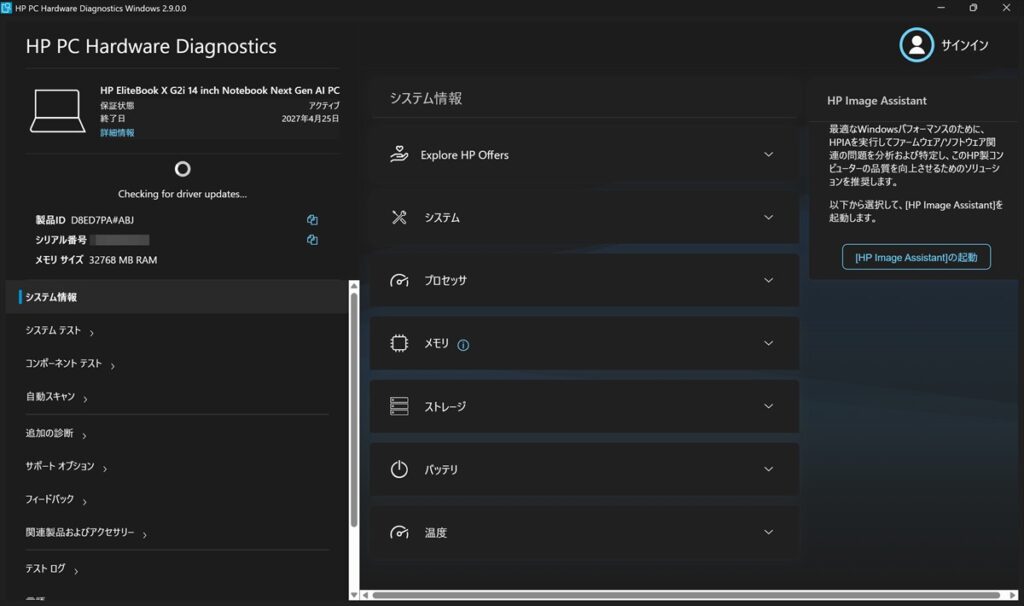
Task: Click the battery power icon
Action: [399, 469]
